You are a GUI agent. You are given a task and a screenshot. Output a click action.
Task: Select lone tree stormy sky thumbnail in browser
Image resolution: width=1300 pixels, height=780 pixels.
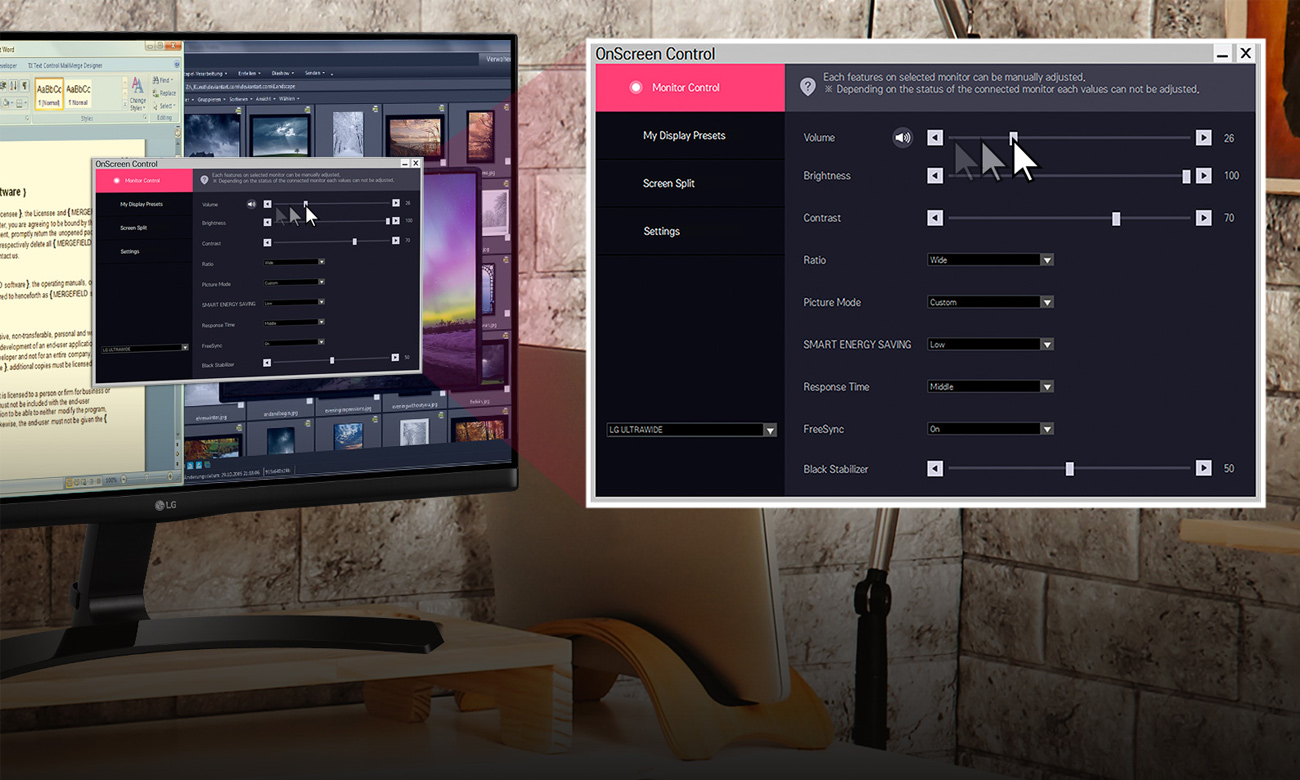click(280, 136)
